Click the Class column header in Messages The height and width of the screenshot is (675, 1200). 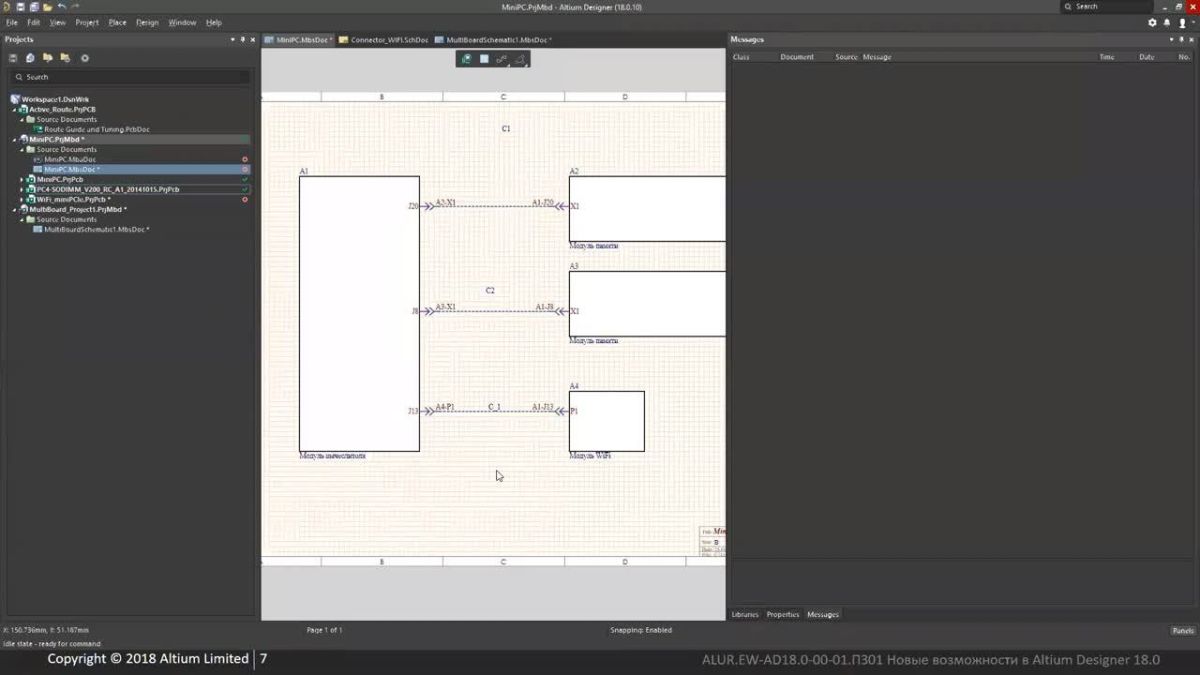741,57
